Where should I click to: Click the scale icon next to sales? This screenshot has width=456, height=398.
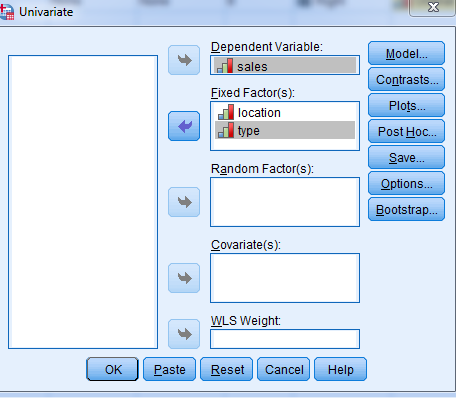click(x=225, y=66)
